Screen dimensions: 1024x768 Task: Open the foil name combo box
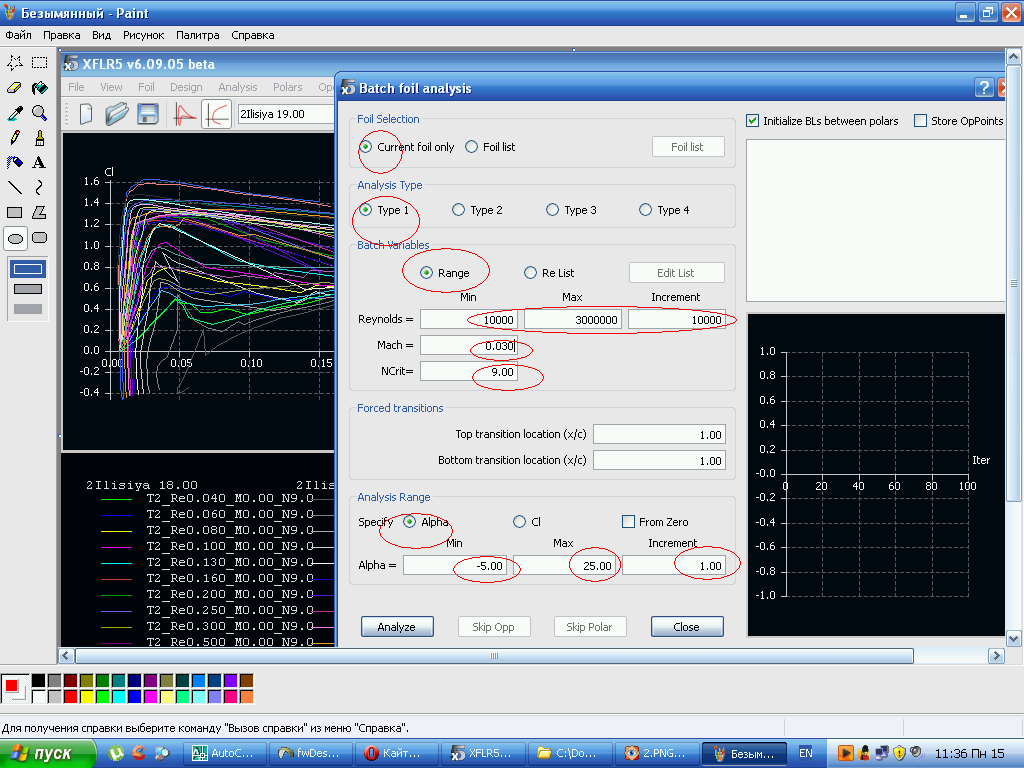click(x=285, y=114)
